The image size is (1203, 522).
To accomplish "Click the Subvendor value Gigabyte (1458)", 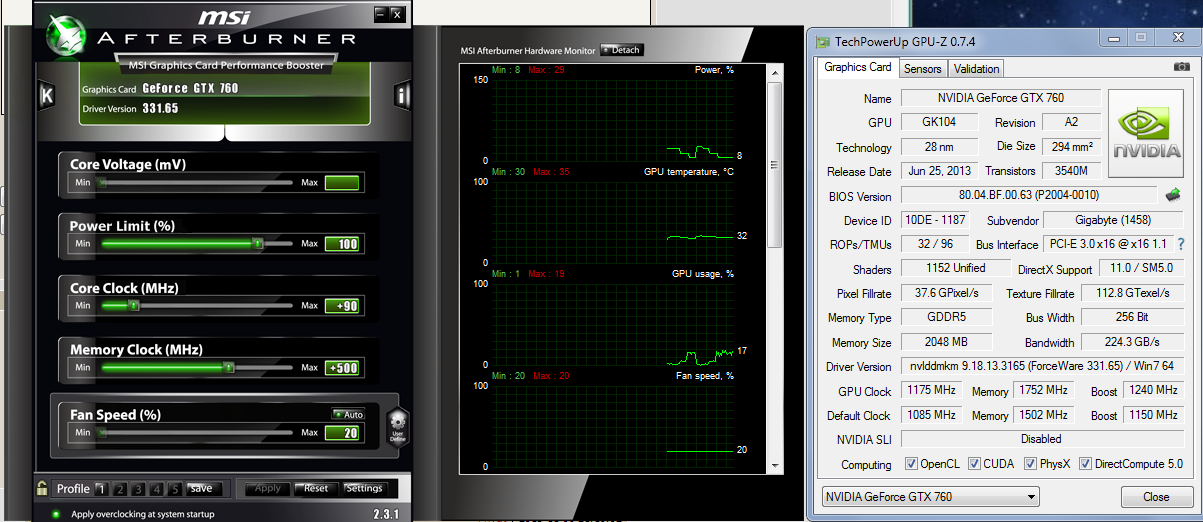I will (1115, 220).
